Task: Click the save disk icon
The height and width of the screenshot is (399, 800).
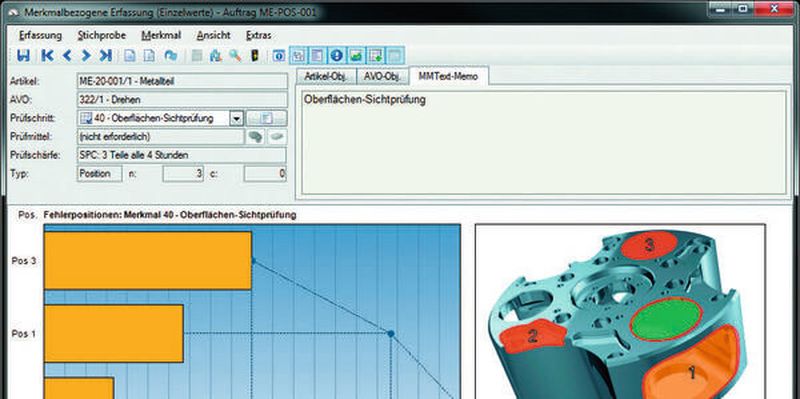Action: point(23,56)
